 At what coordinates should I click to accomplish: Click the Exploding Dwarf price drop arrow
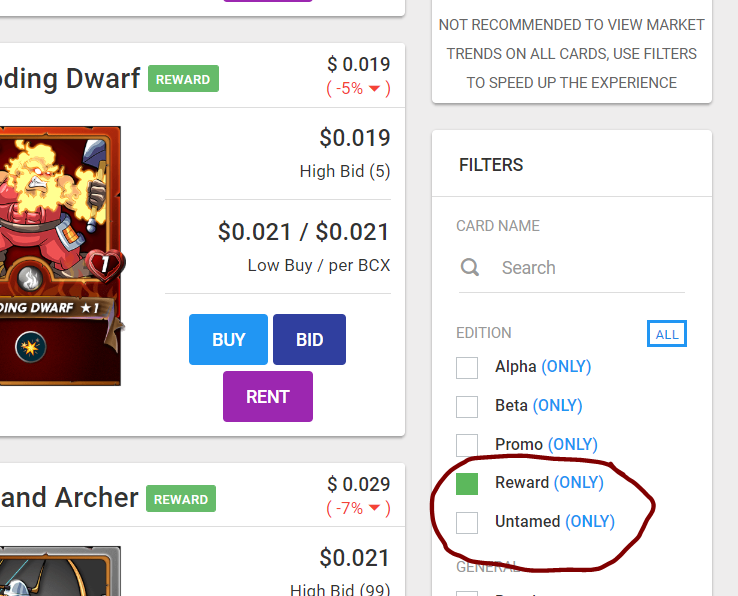pyautogui.click(x=374, y=89)
